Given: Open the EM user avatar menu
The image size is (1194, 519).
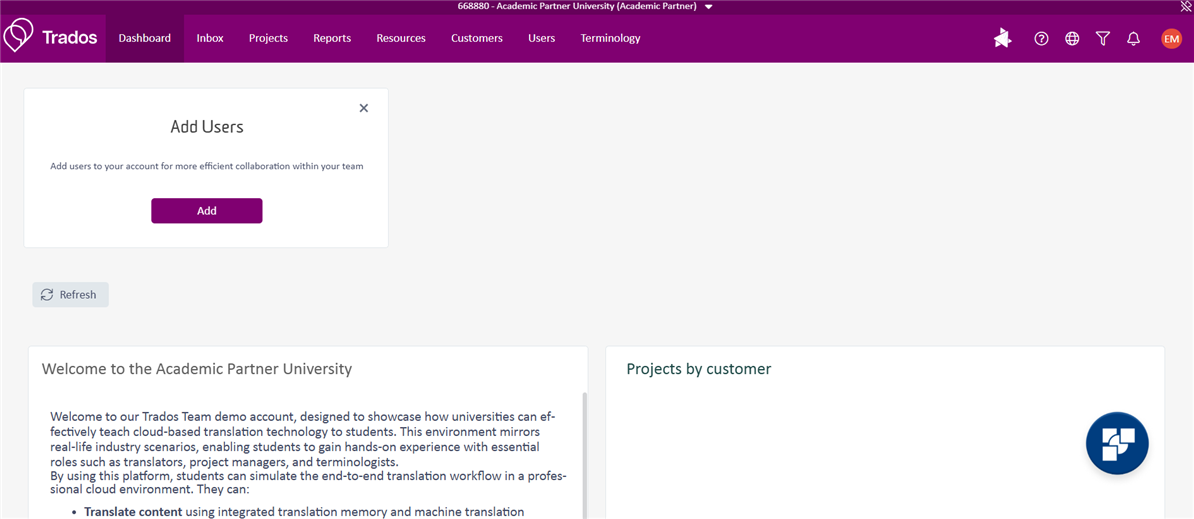Looking at the screenshot, I should coord(1171,39).
